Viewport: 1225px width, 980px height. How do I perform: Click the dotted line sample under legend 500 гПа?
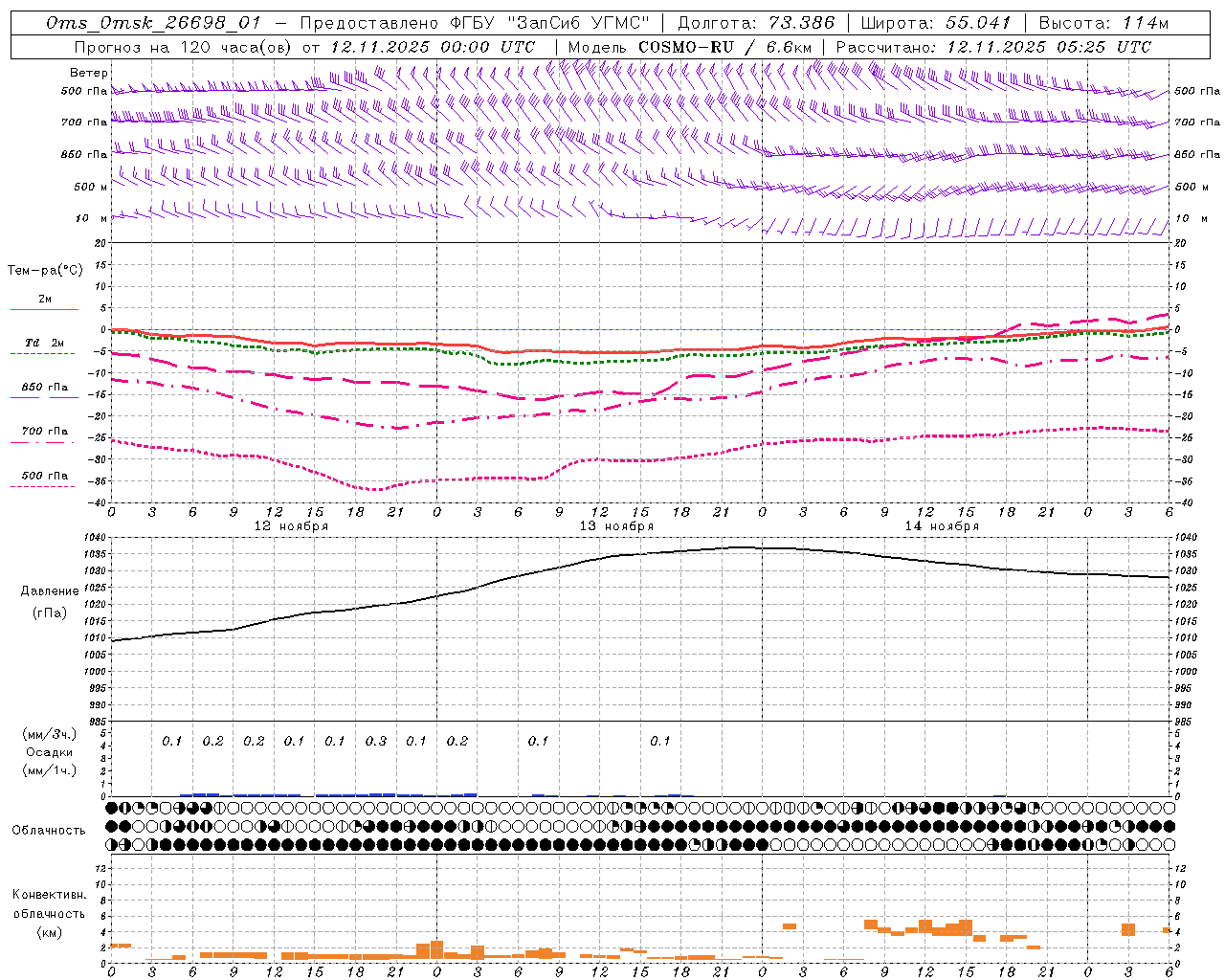(x=42, y=487)
